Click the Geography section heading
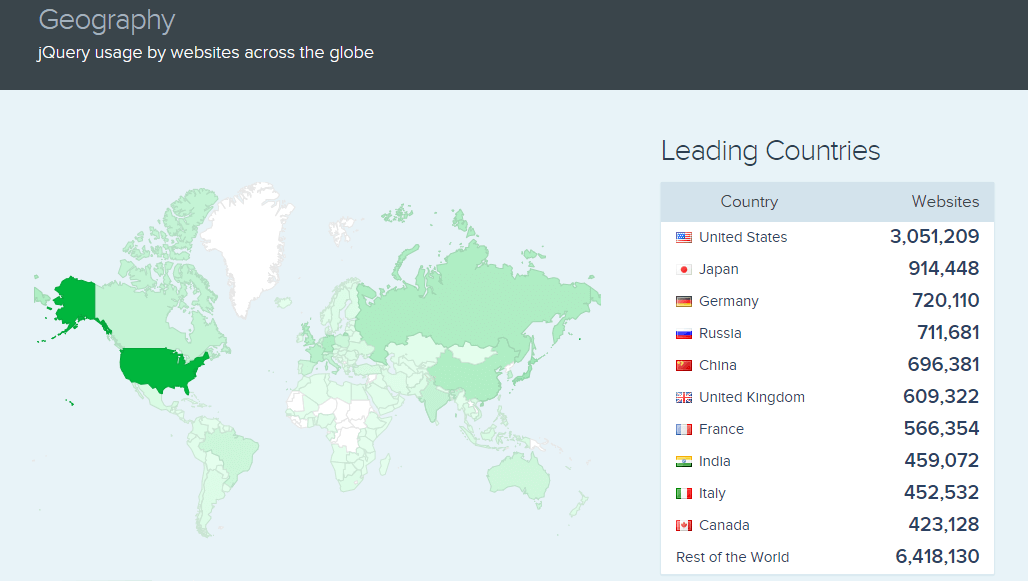 coord(106,20)
